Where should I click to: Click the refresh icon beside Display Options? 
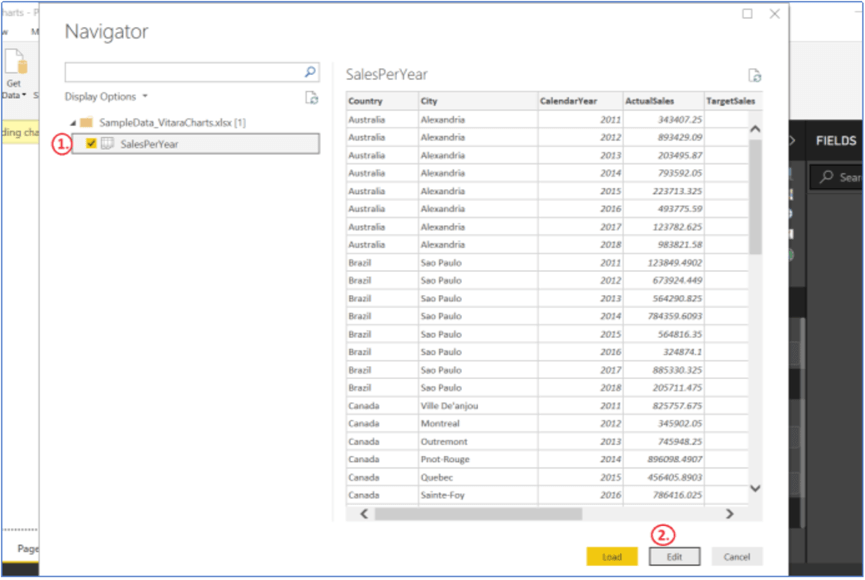312,97
